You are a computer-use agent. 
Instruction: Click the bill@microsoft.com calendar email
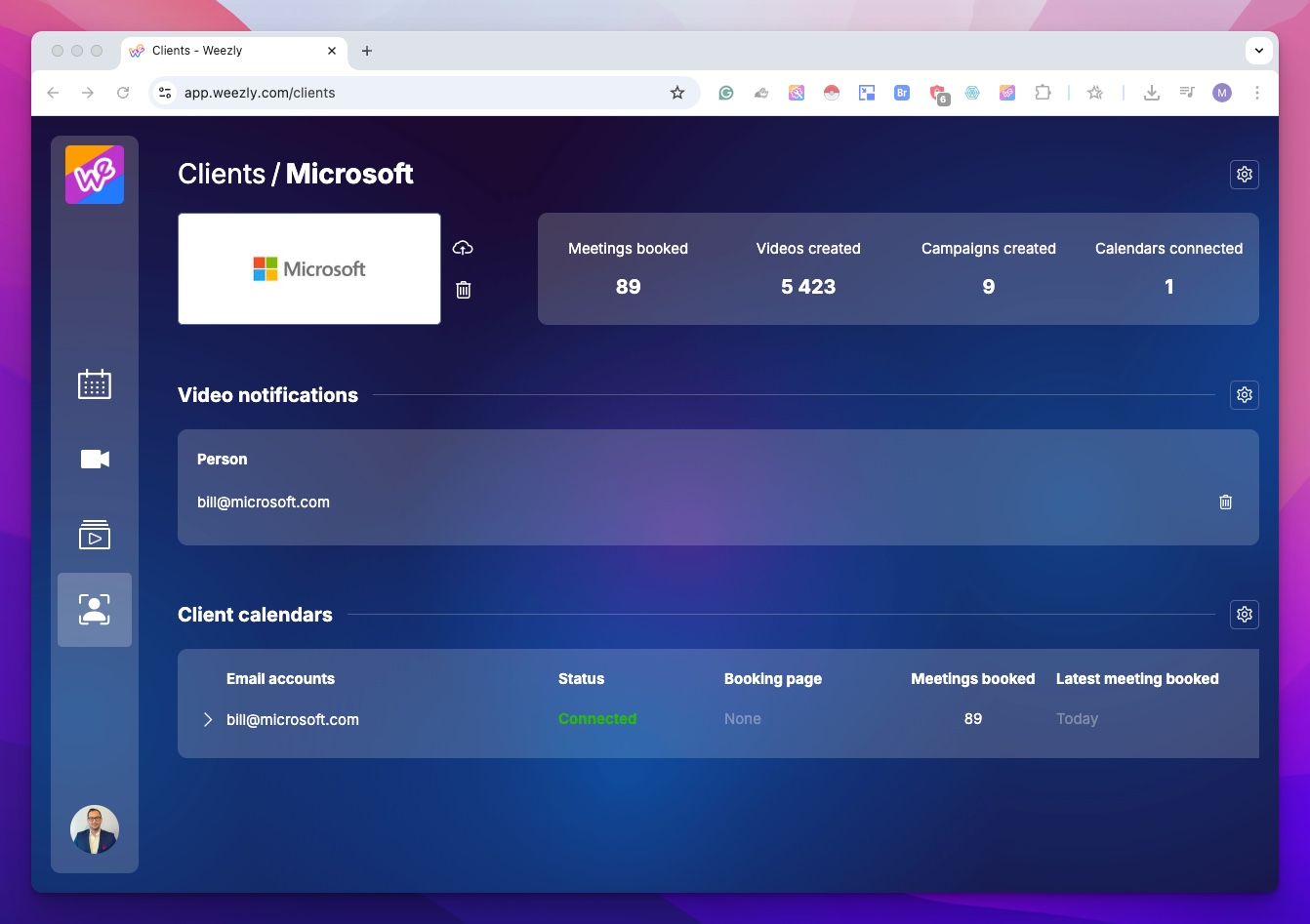point(293,719)
